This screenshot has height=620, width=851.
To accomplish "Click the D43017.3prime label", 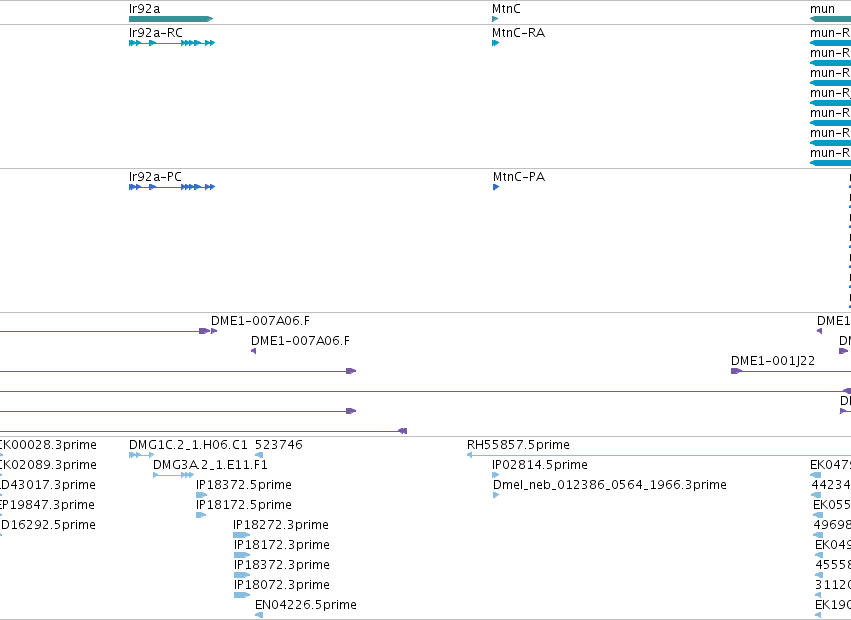I will point(48,485).
